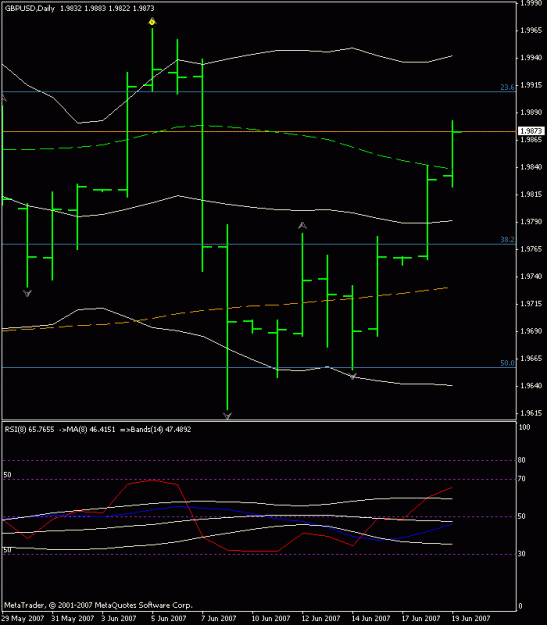Click the 3 Jun 2007 date label
Screen dimensions: 547x625
tap(119, 618)
